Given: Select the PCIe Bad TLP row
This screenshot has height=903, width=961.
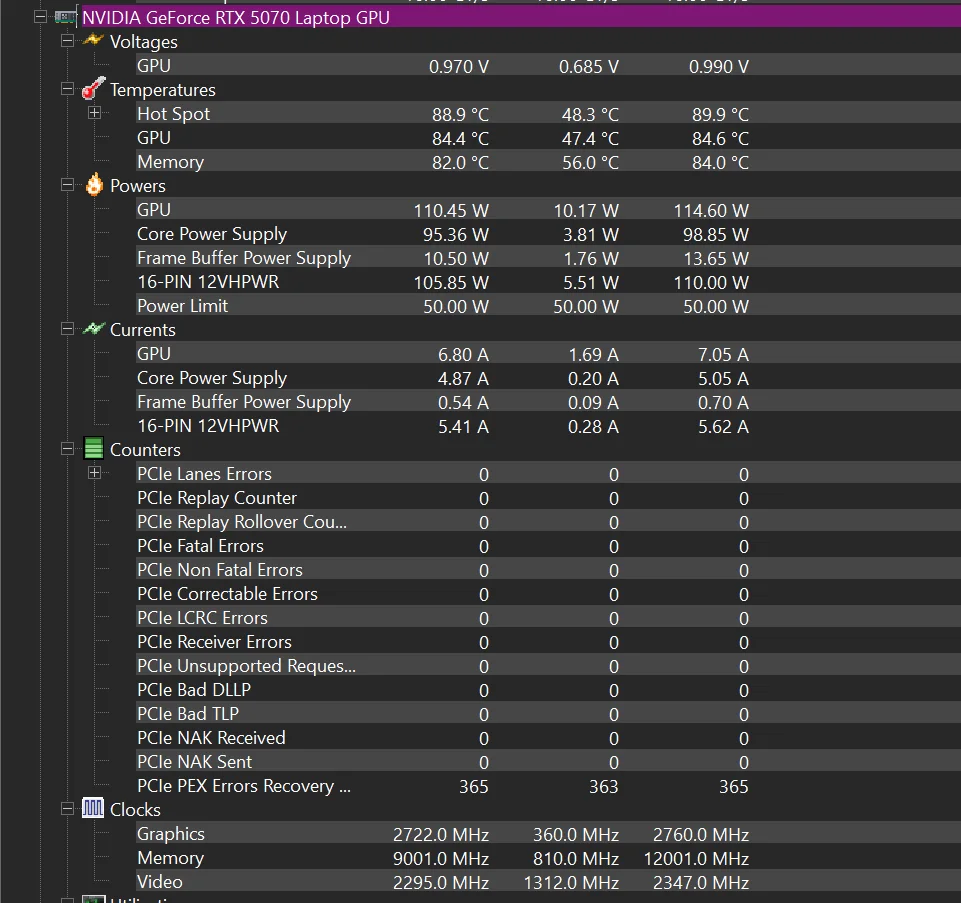Looking at the screenshot, I should point(548,714).
